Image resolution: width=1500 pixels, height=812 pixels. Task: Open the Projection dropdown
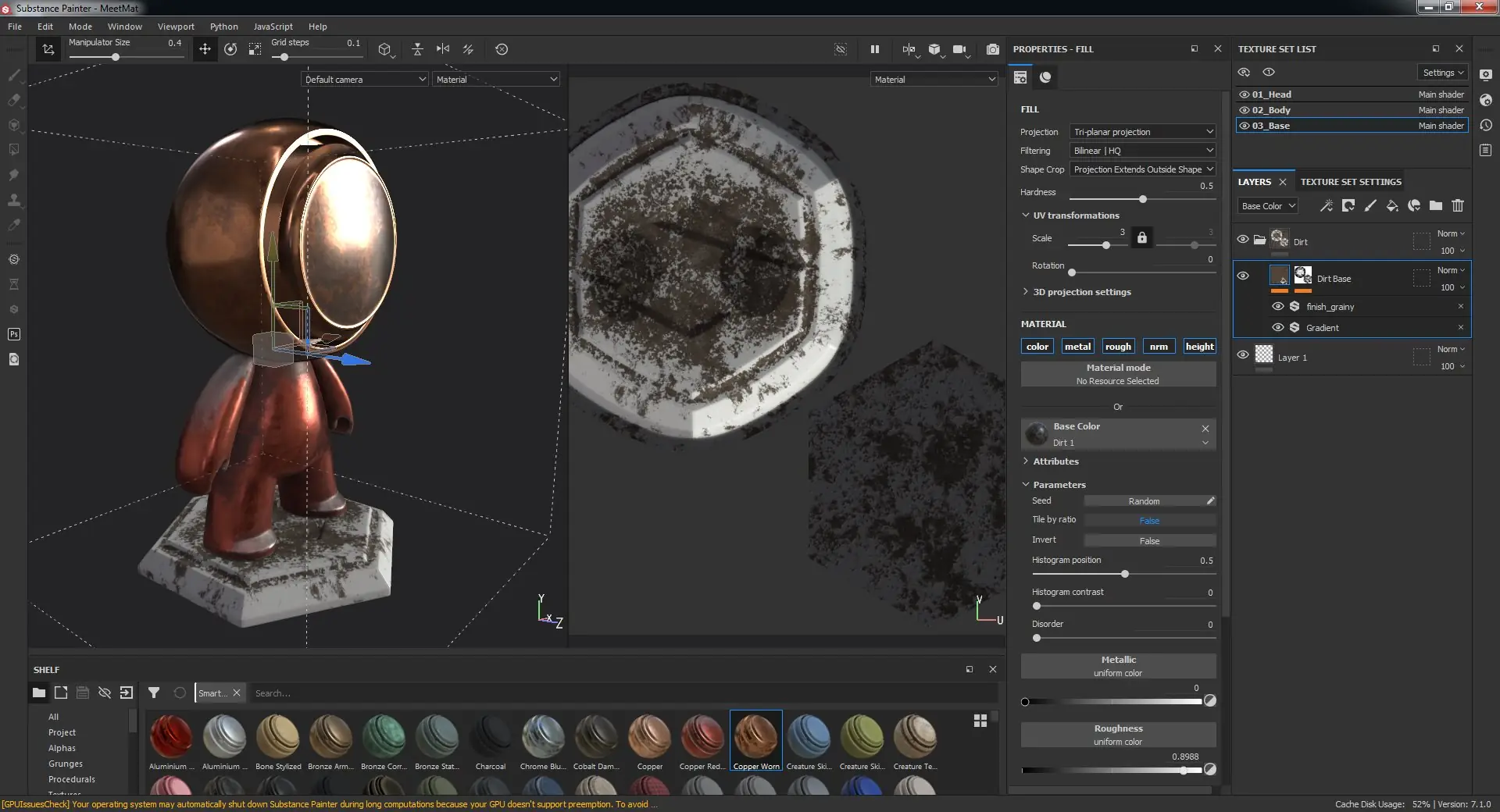[1142, 132]
